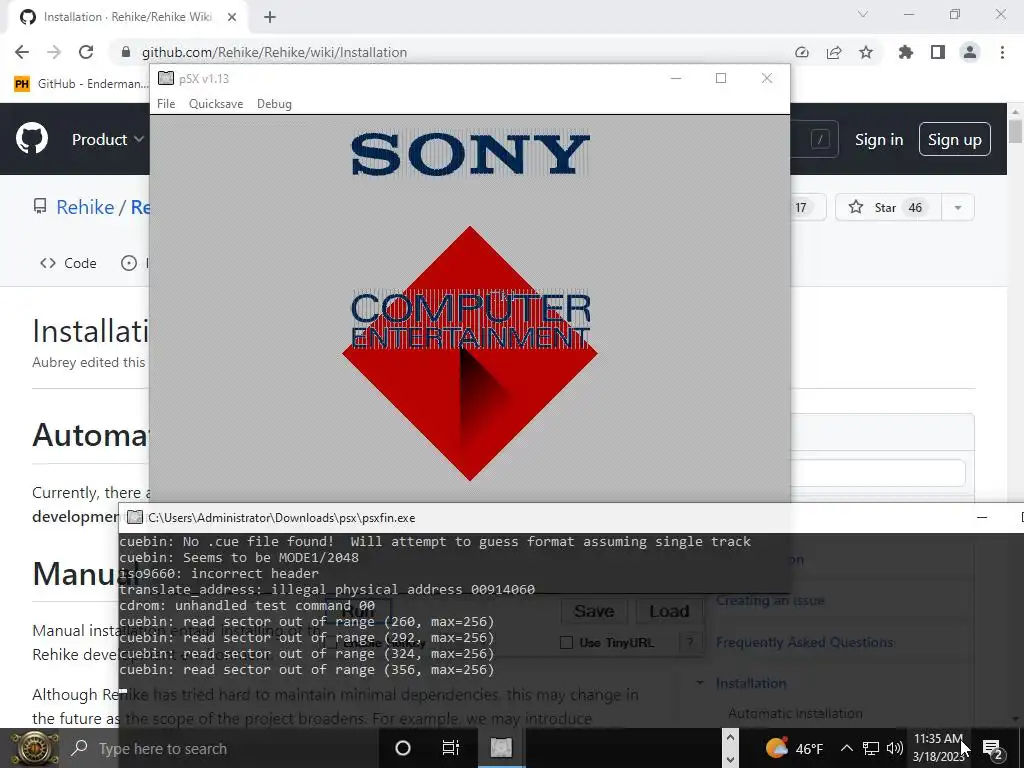
Task: Open the File menu in pSX
Action: [x=166, y=104]
